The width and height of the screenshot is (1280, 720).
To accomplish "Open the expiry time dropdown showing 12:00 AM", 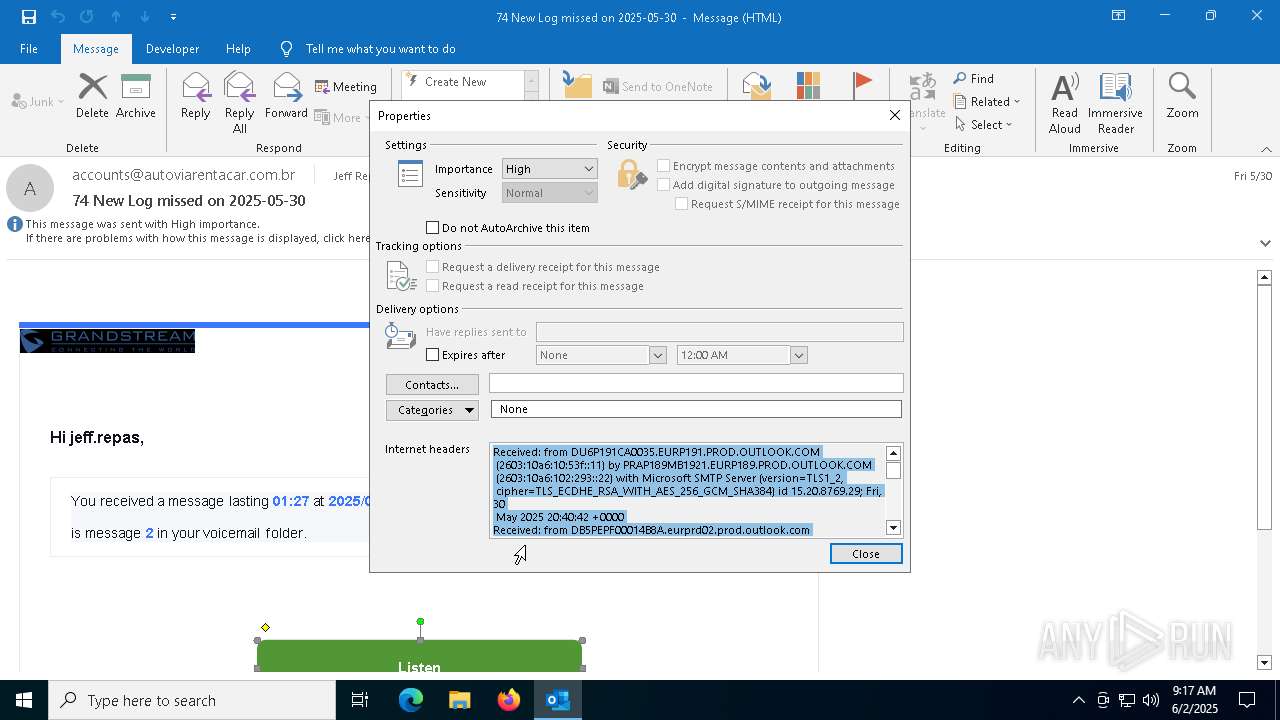I will (798, 355).
